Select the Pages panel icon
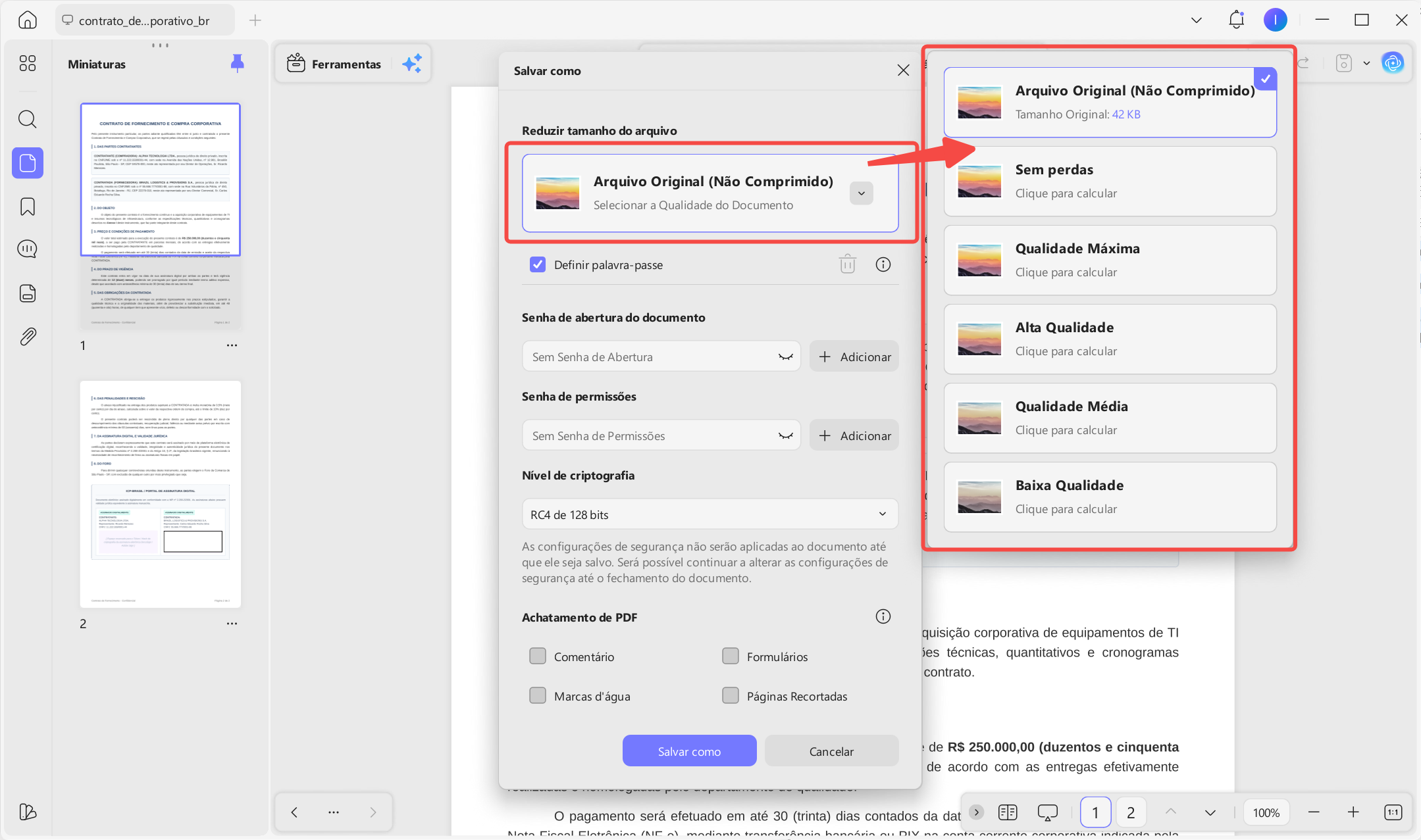1421x840 pixels. [28, 162]
